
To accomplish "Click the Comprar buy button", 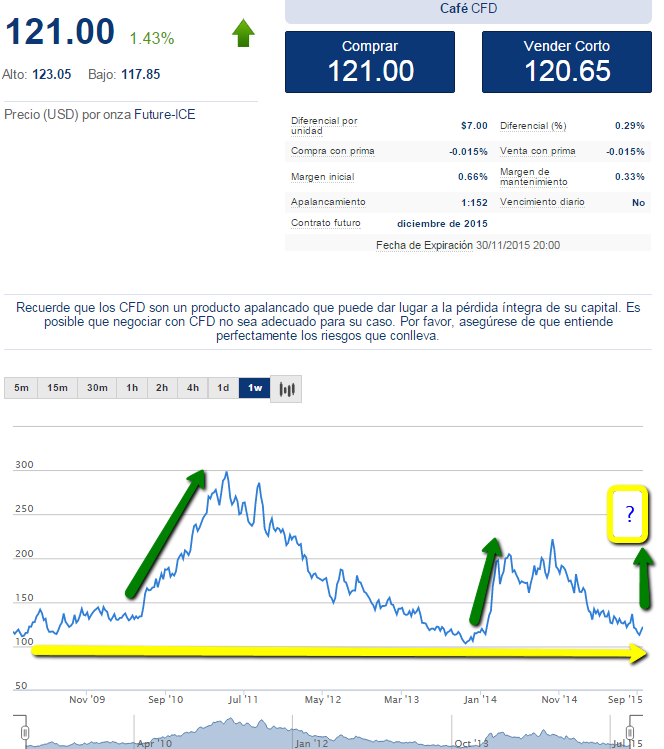I will [370, 61].
